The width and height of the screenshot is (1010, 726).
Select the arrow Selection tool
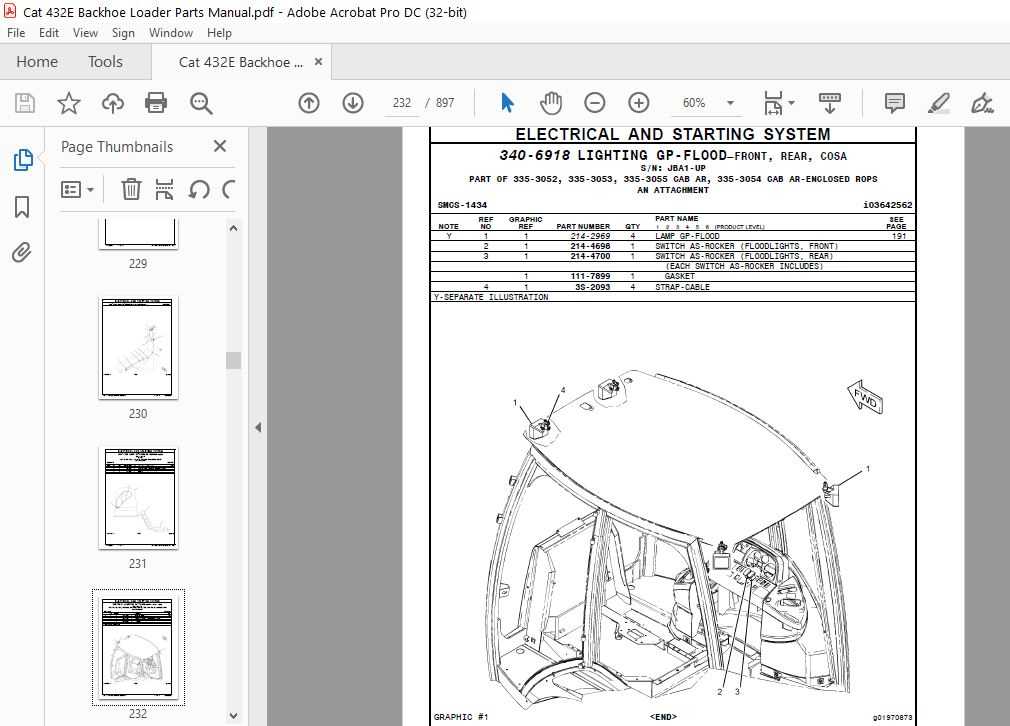(508, 103)
